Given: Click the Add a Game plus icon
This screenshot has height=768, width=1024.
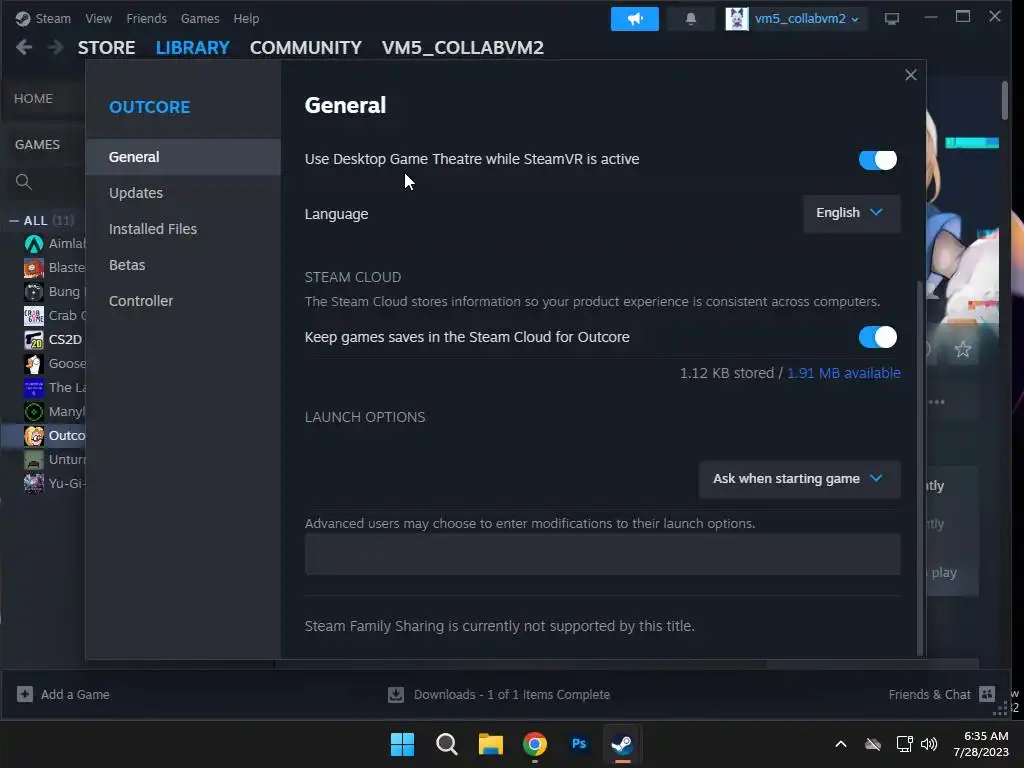Looking at the screenshot, I should pos(25,694).
